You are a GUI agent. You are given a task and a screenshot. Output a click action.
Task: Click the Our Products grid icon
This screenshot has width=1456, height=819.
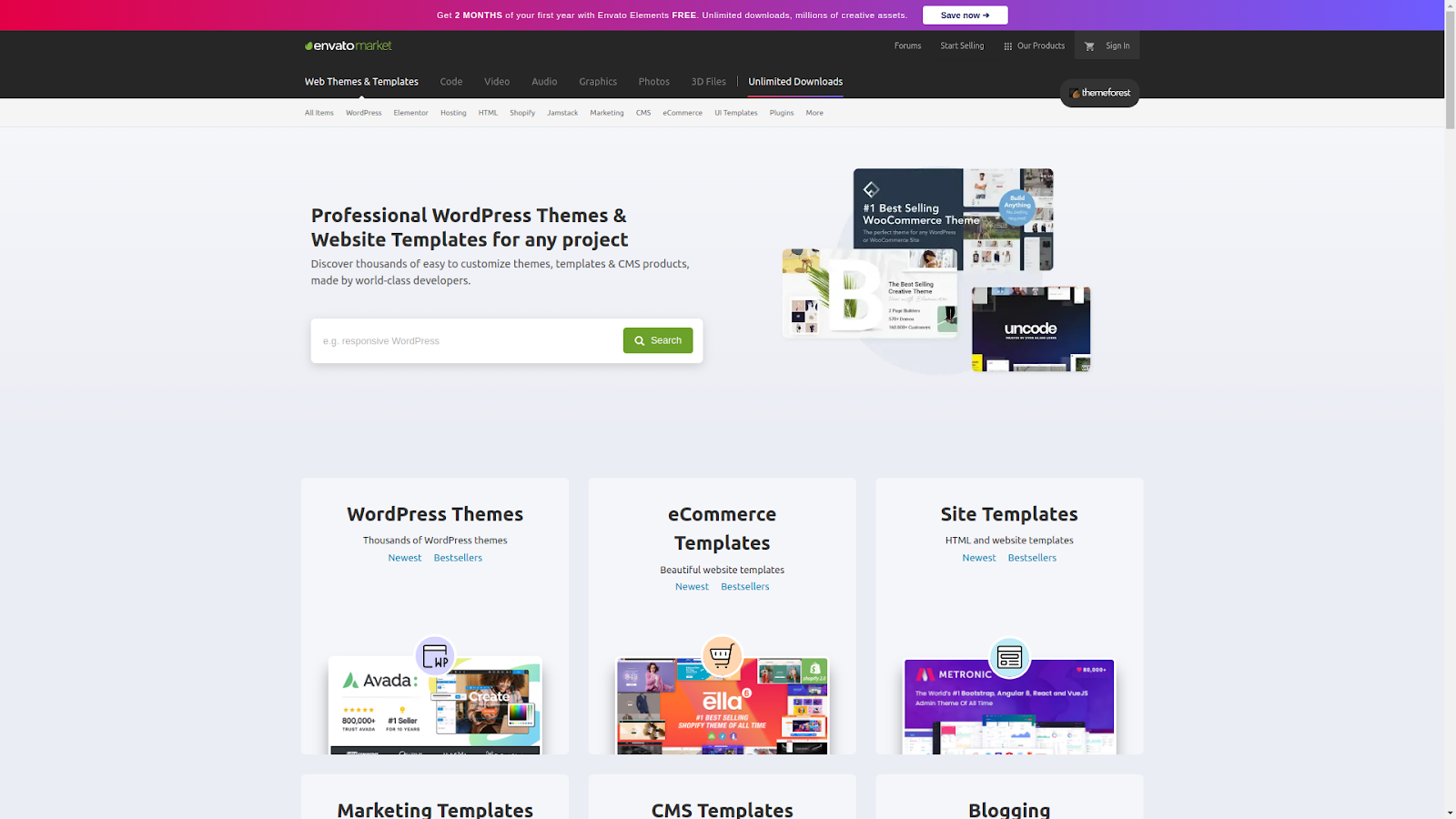tap(1007, 46)
